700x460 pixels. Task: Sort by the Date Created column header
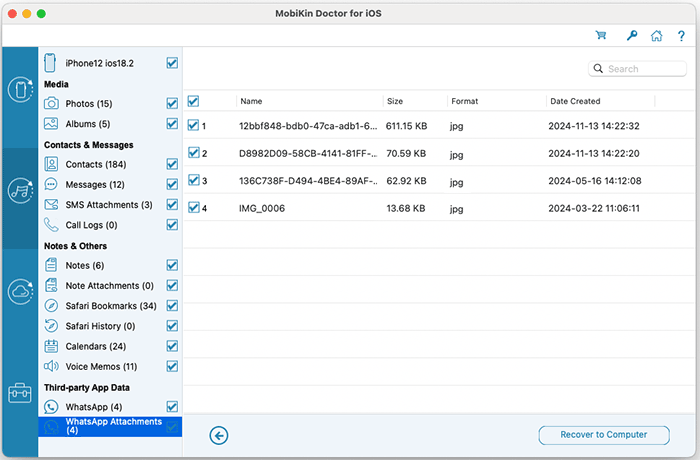click(575, 101)
